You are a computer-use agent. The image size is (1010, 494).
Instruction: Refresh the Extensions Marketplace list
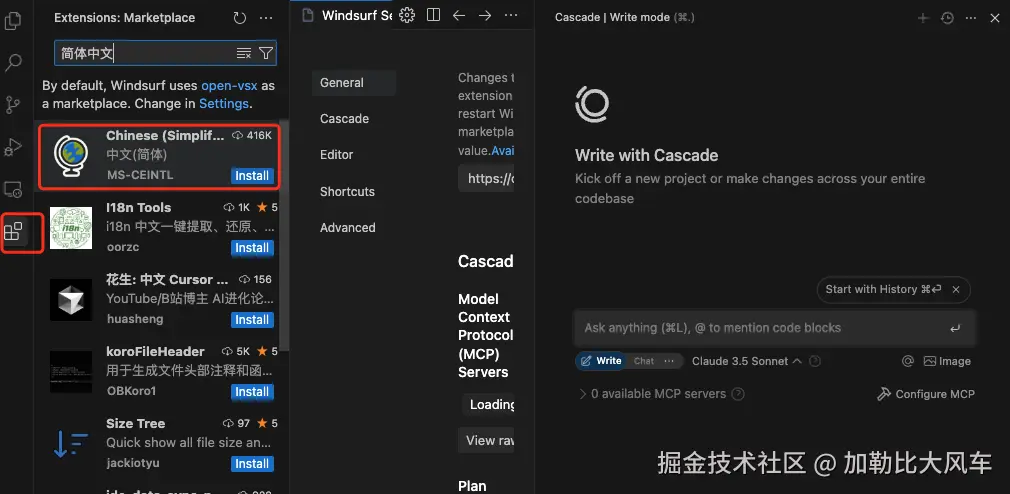(x=240, y=18)
